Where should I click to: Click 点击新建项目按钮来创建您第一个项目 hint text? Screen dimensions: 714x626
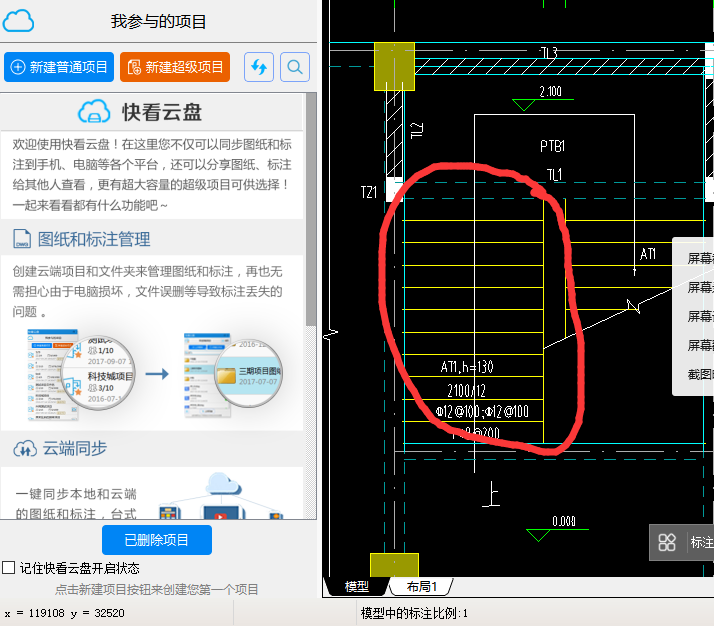point(157,590)
